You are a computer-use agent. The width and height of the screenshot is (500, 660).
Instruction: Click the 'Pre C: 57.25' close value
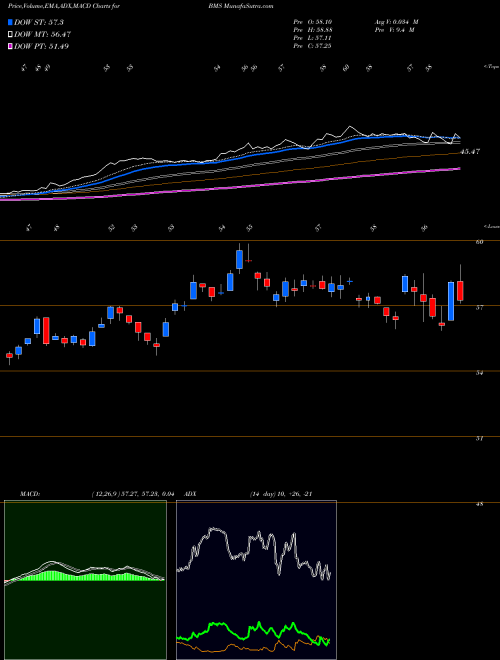click(x=313, y=46)
